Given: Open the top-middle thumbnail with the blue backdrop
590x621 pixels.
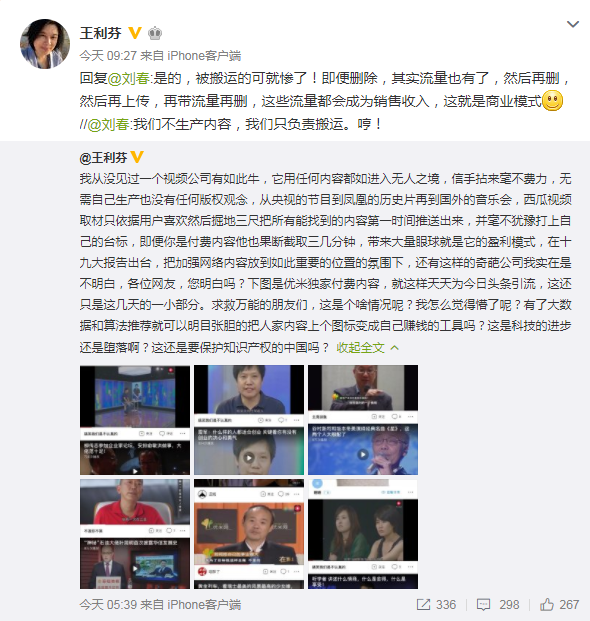Looking at the screenshot, I should pos(249,420).
